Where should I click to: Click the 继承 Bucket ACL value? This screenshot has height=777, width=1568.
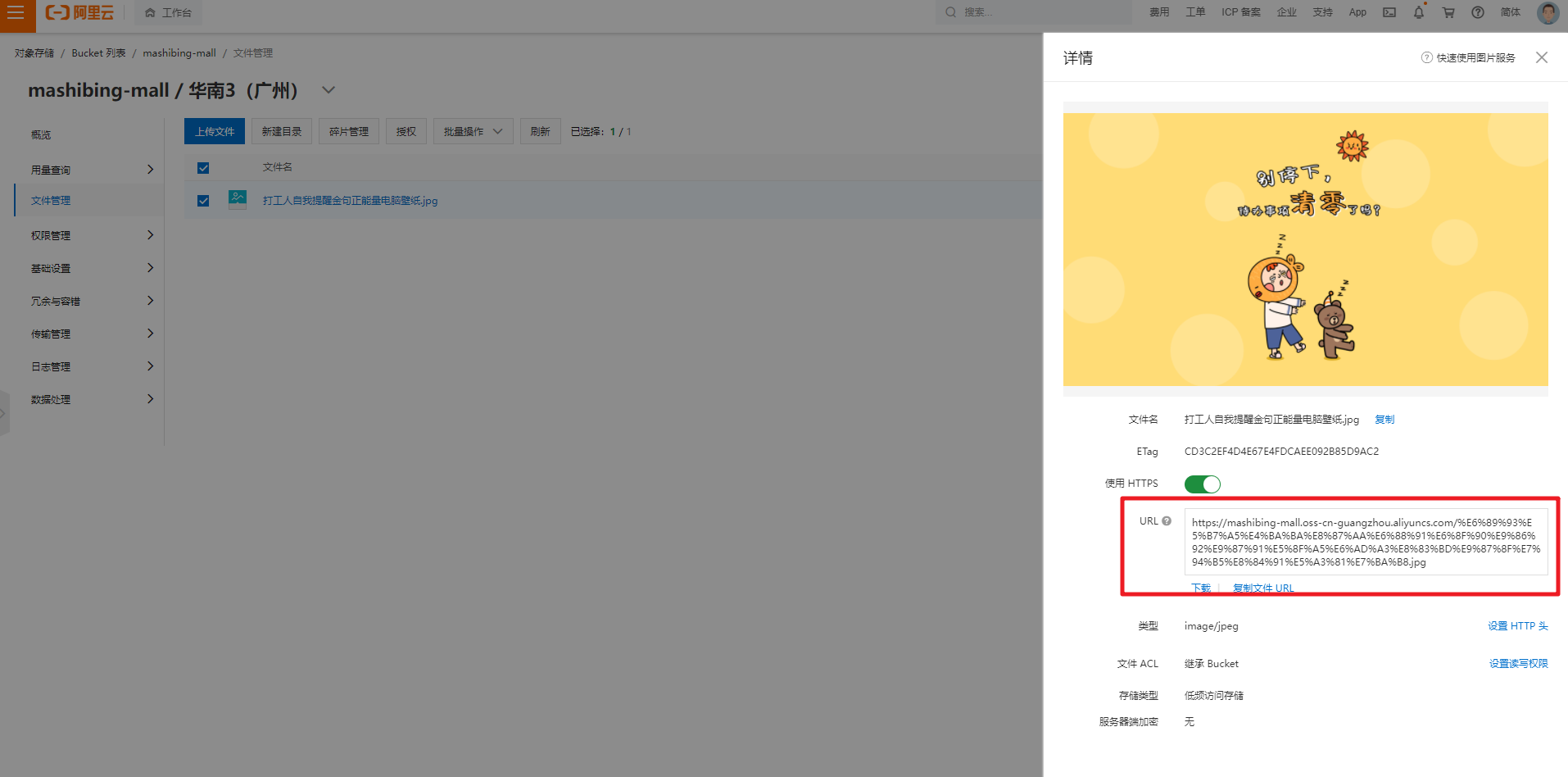[1212, 664]
